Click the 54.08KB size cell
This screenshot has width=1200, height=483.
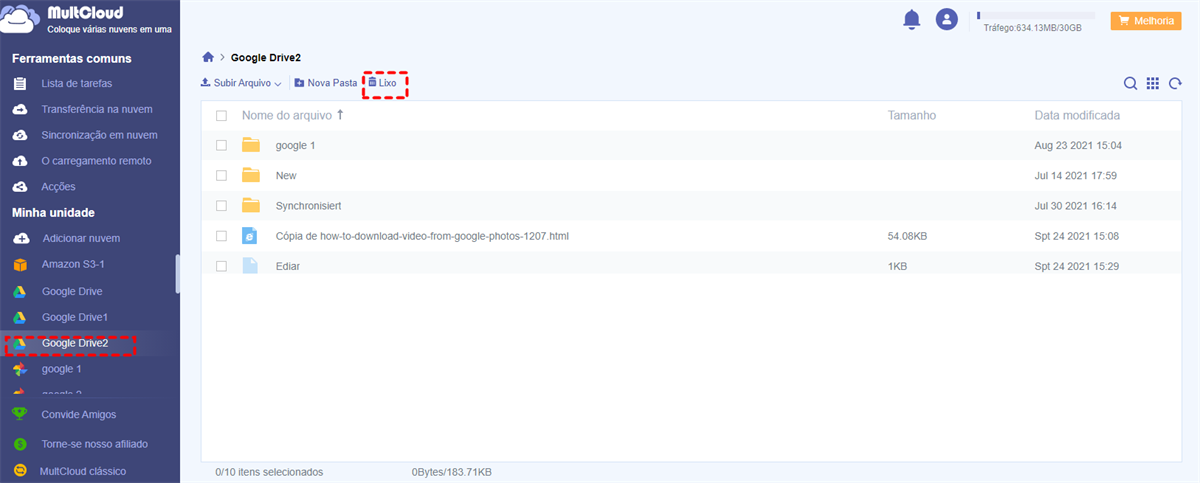pyautogui.click(x=907, y=236)
